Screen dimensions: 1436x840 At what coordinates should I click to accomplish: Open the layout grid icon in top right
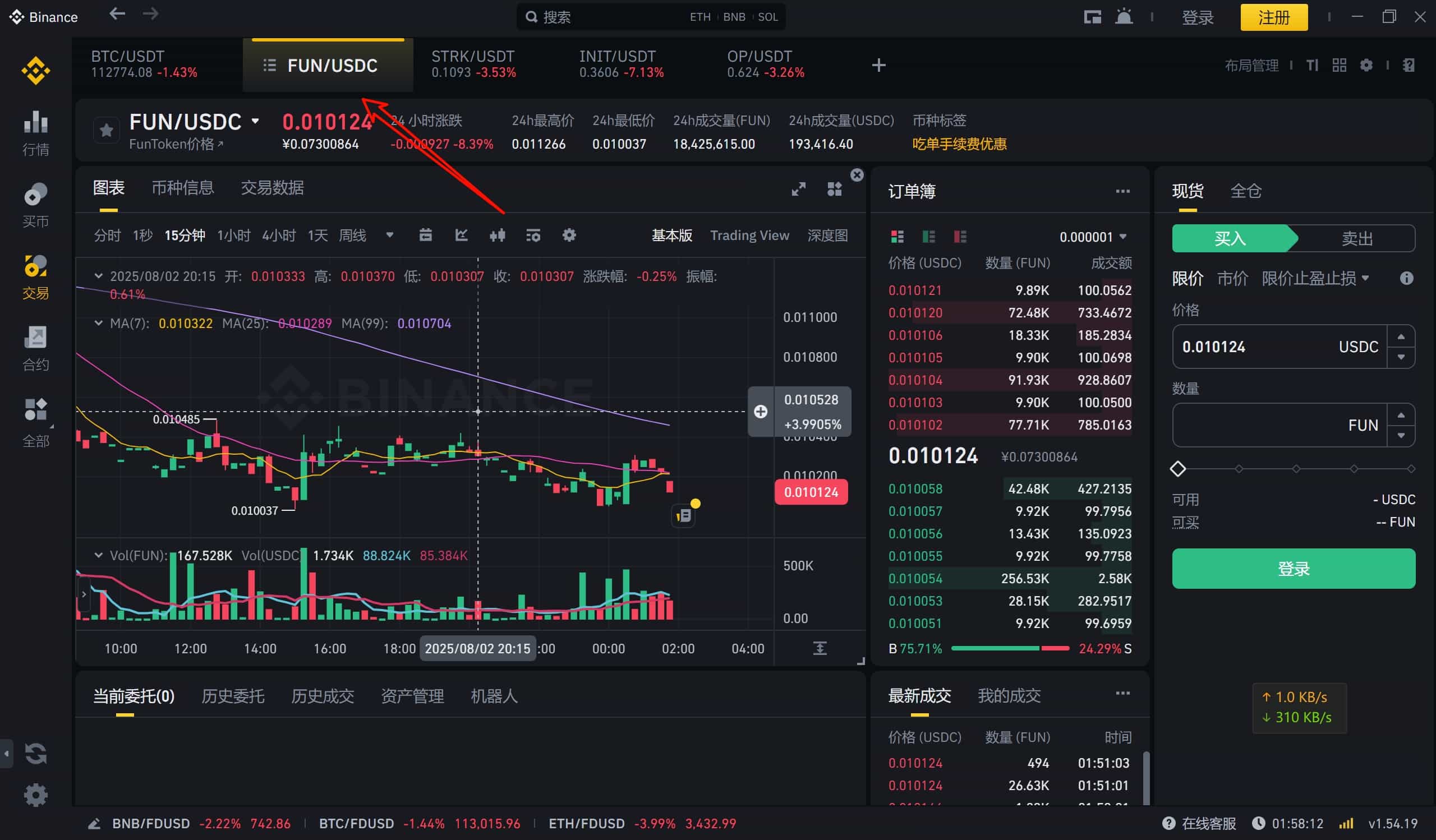tap(1339, 66)
